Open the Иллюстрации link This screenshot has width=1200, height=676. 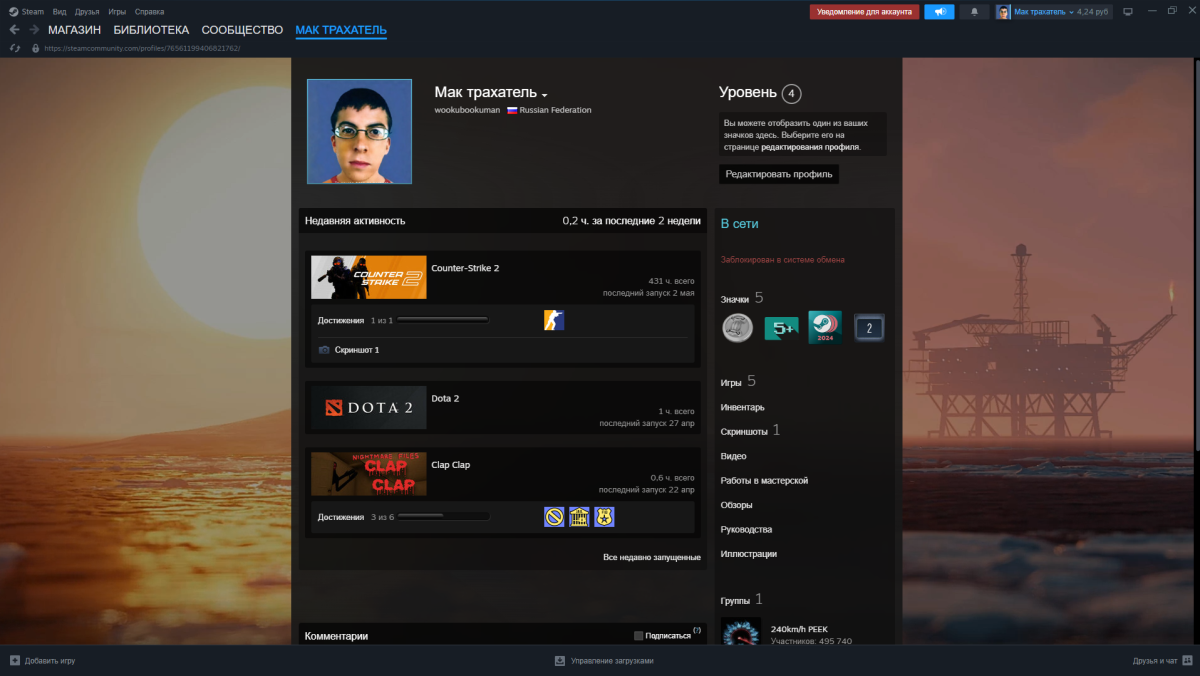748,554
